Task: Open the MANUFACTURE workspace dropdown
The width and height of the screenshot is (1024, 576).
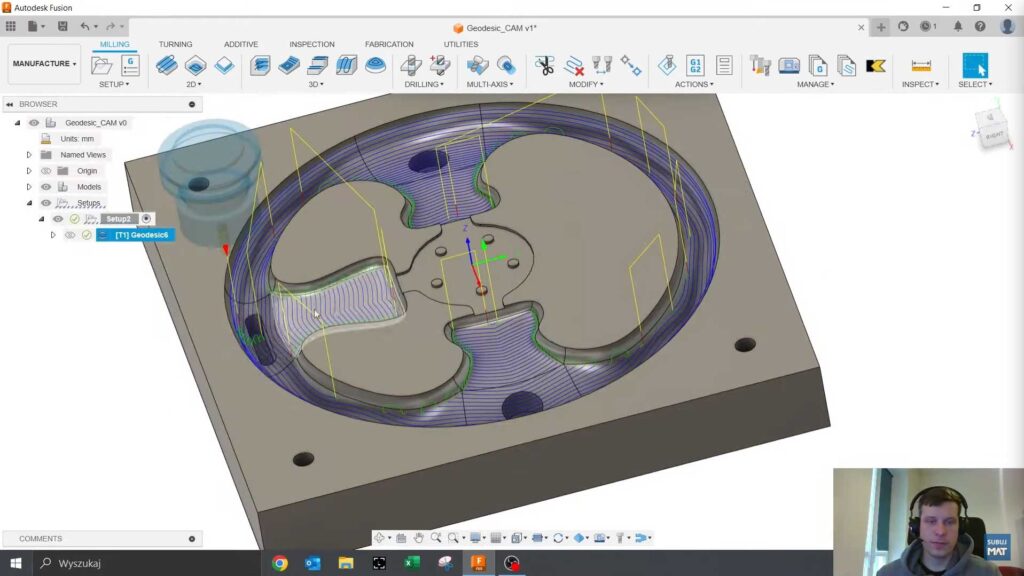Action: coord(45,64)
